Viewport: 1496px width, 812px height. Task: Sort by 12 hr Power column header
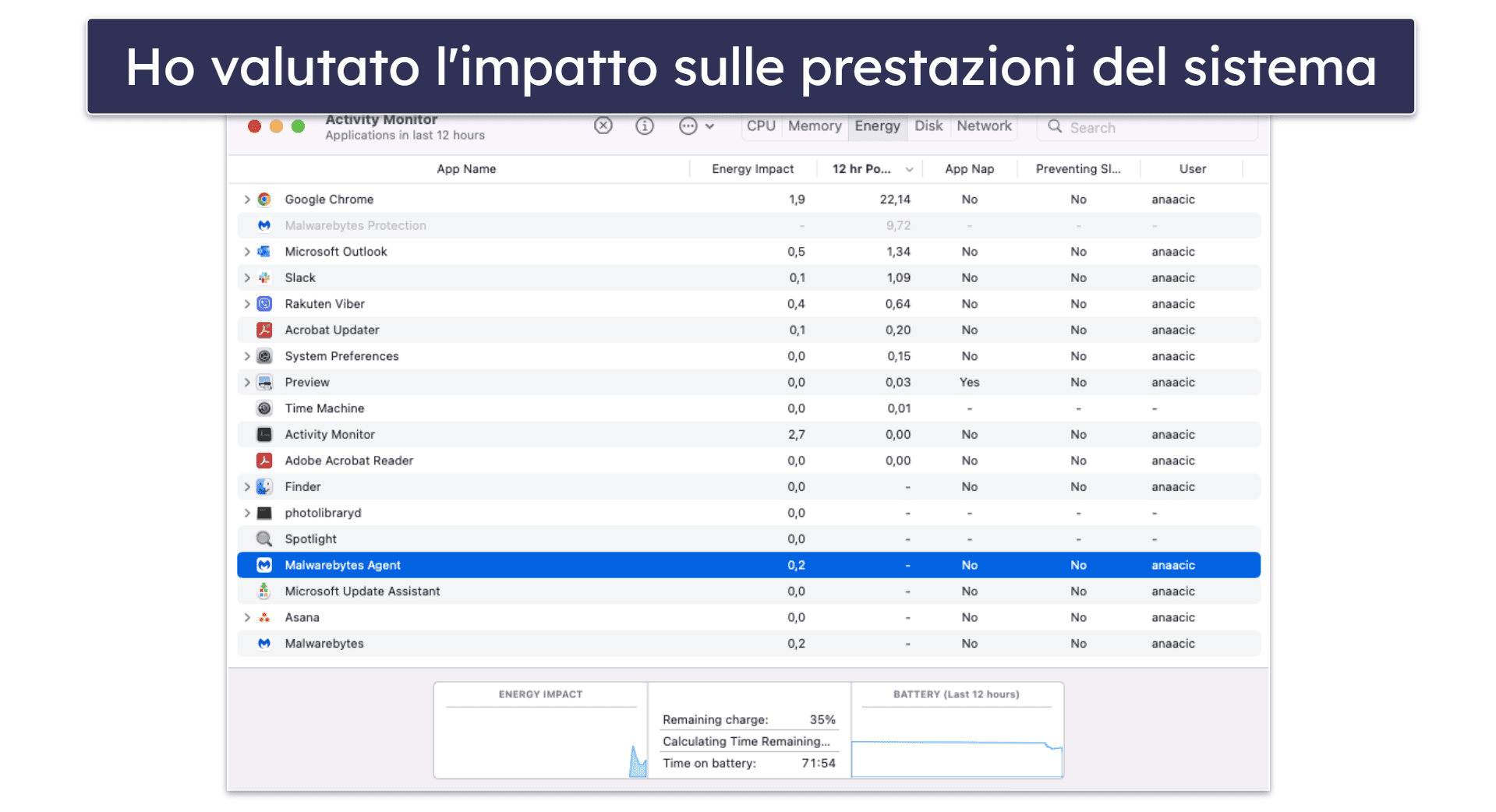[869, 169]
